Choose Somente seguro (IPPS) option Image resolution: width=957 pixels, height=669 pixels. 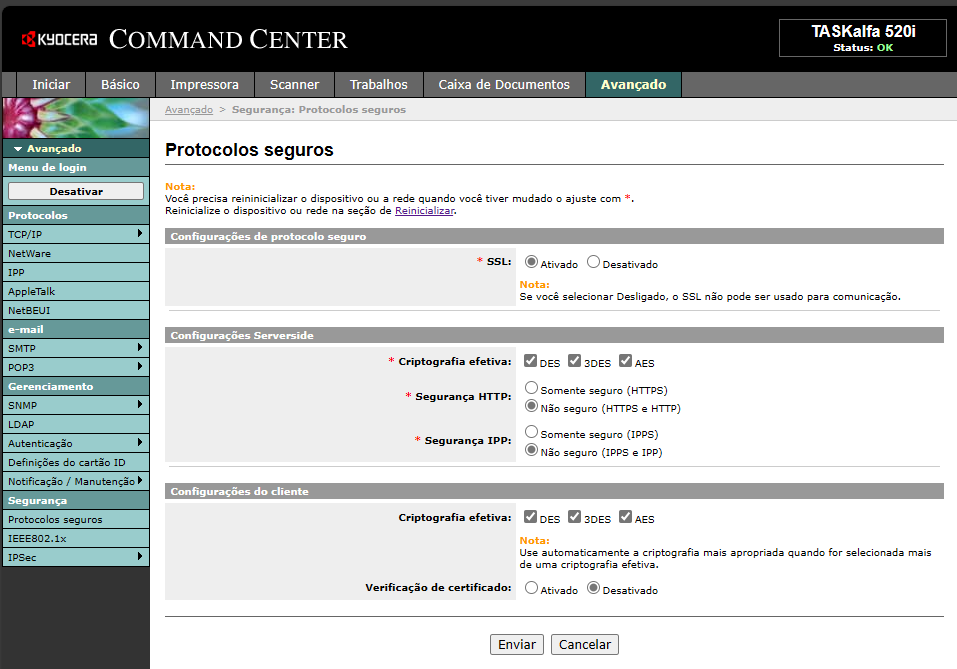click(532, 432)
